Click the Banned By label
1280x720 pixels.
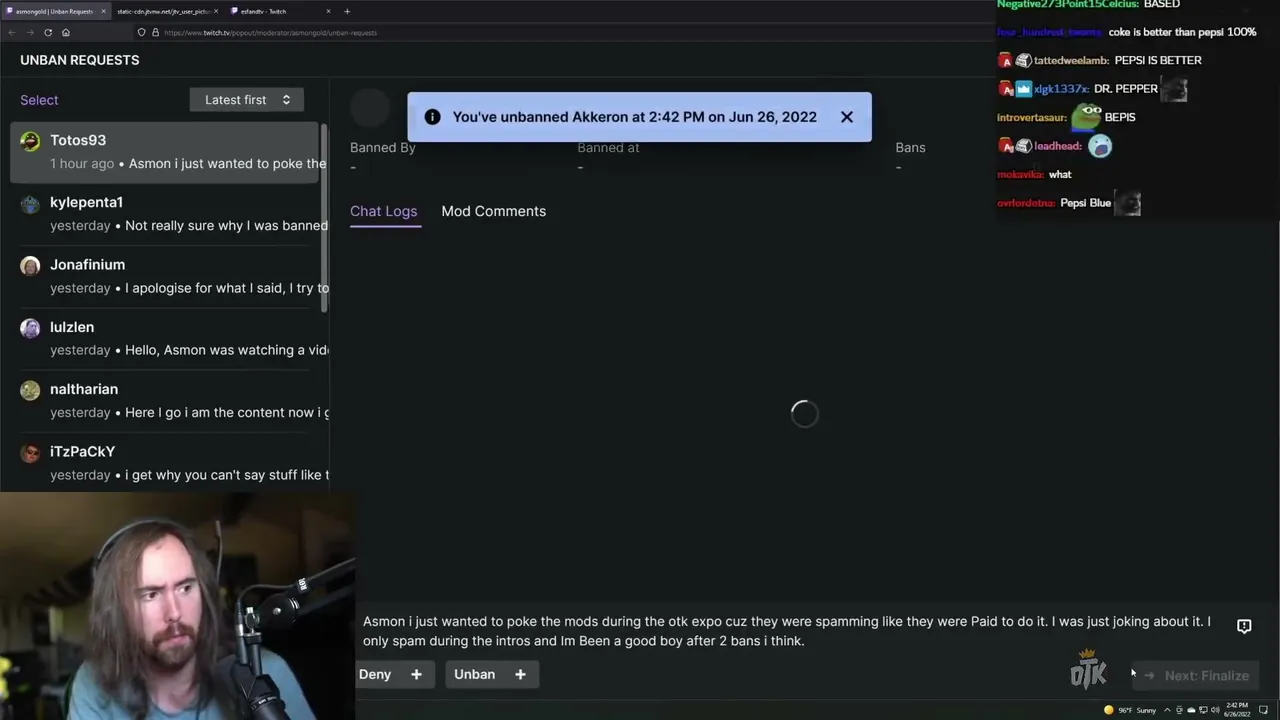tap(382, 147)
